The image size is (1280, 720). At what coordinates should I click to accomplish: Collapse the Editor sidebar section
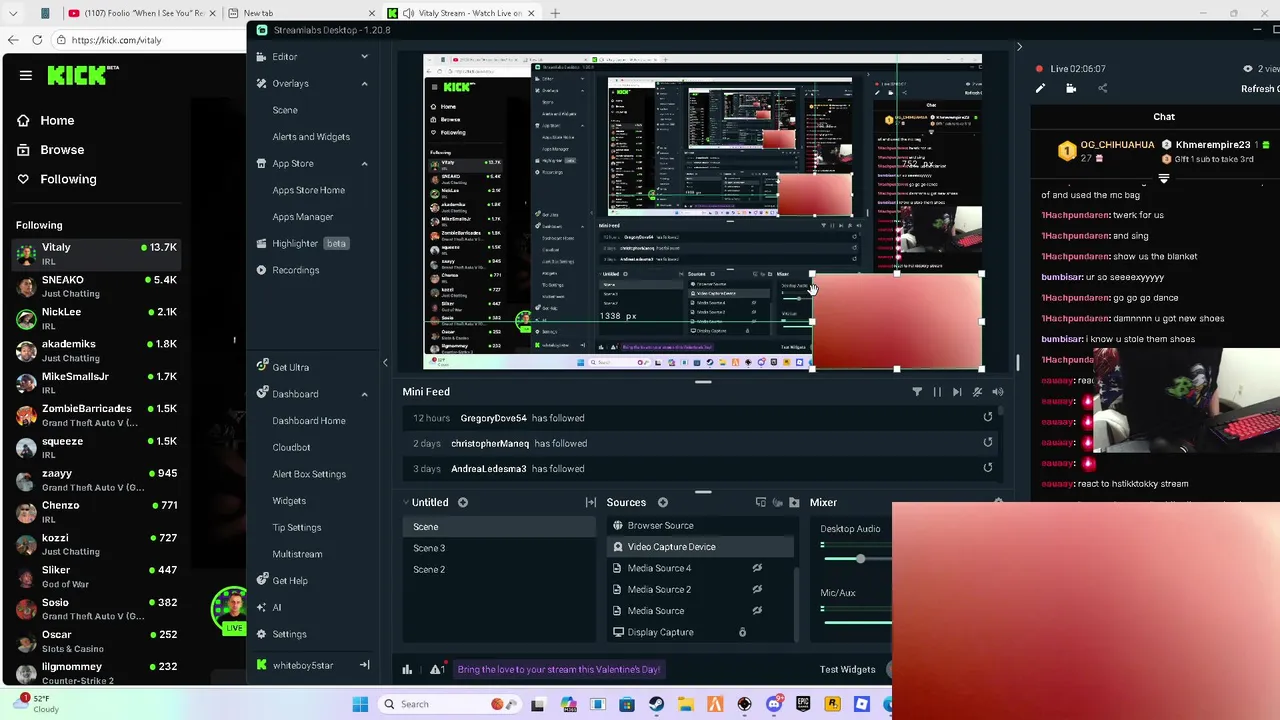click(364, 57)
